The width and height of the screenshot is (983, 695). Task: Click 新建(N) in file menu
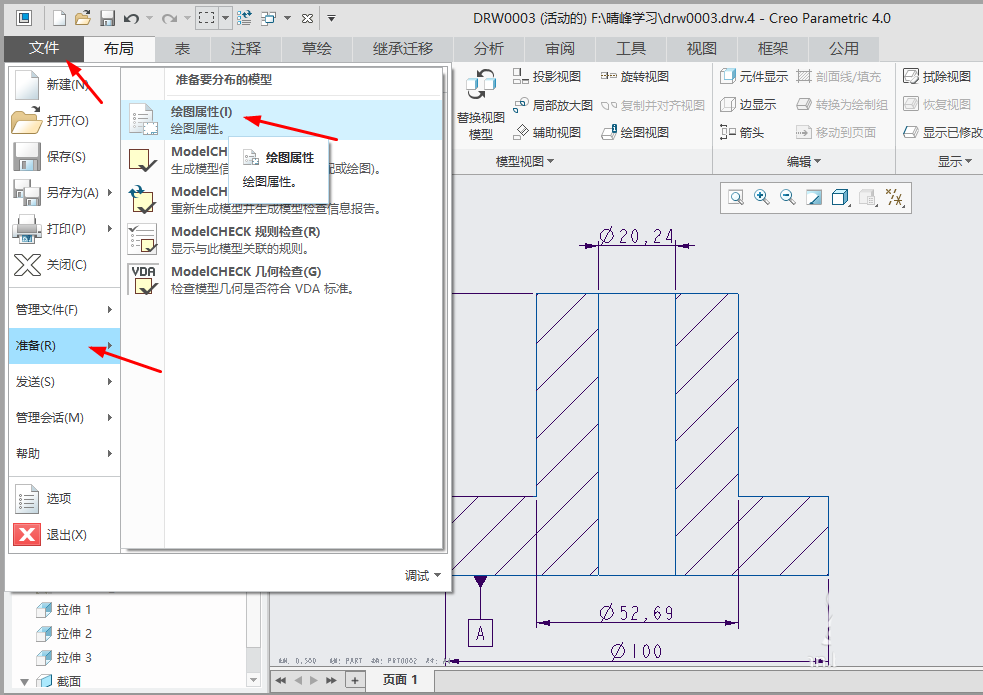63,85
